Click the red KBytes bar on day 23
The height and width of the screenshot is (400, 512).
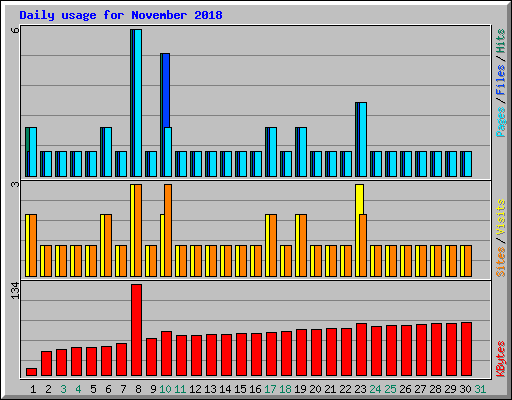point(361,350)
